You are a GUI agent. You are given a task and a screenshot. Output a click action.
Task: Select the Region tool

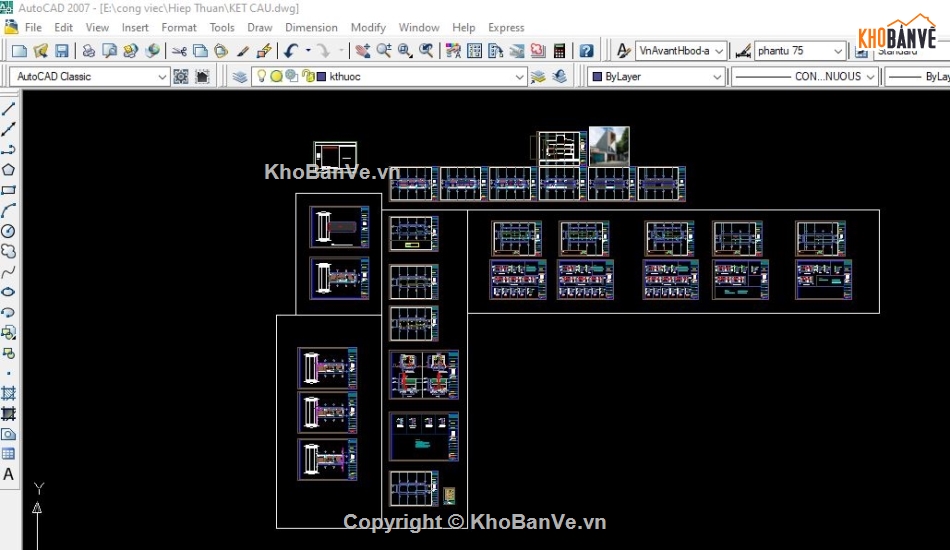pyautogui.click(x=8, y=434)
